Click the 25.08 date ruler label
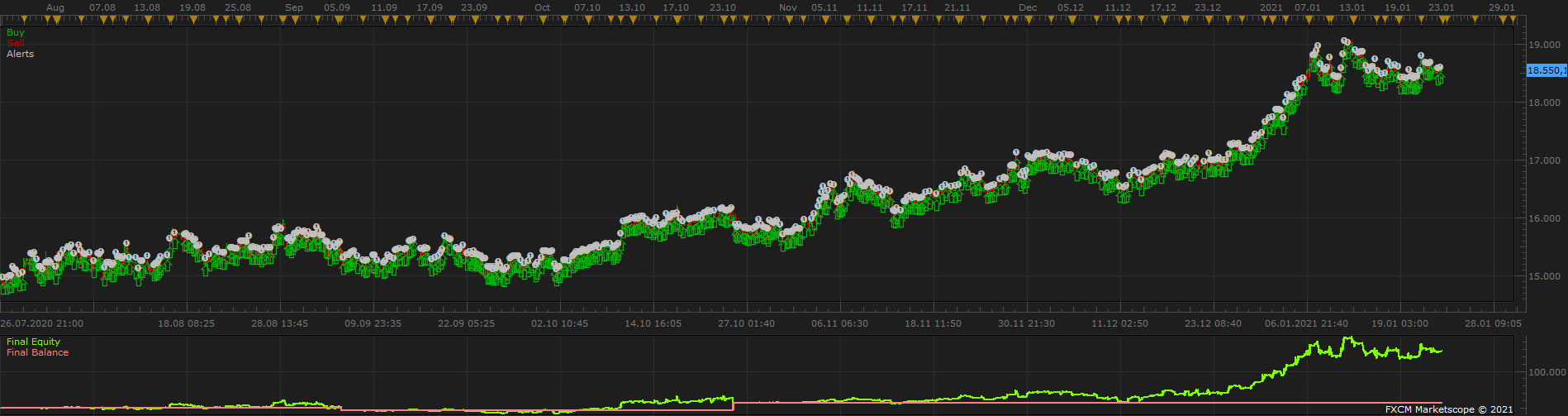 point(238,7)
